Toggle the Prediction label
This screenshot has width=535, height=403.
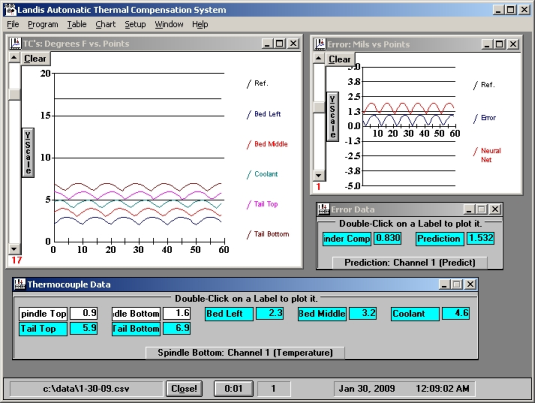439,239
